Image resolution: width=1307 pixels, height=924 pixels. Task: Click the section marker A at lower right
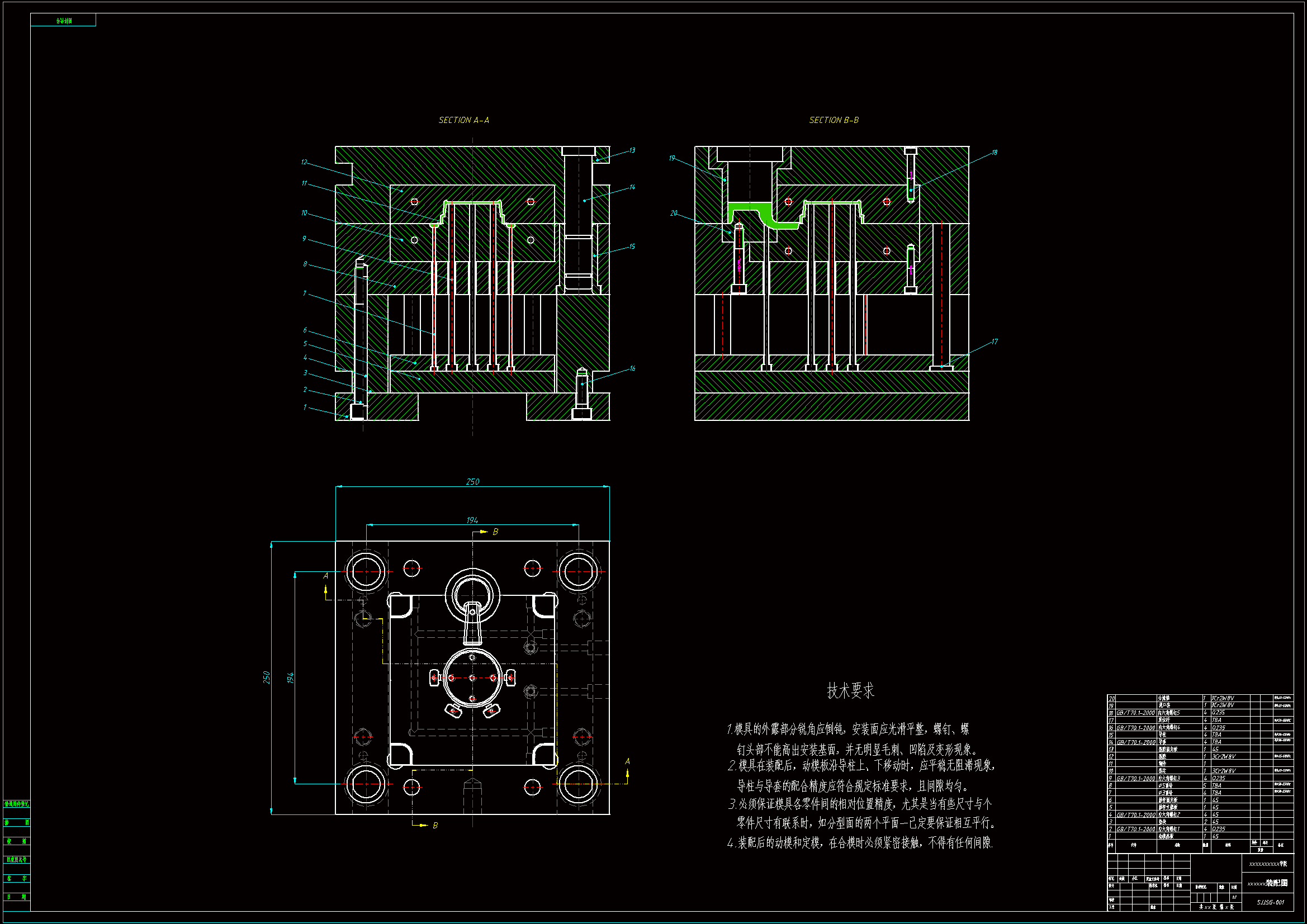click(x=627, y=761)
